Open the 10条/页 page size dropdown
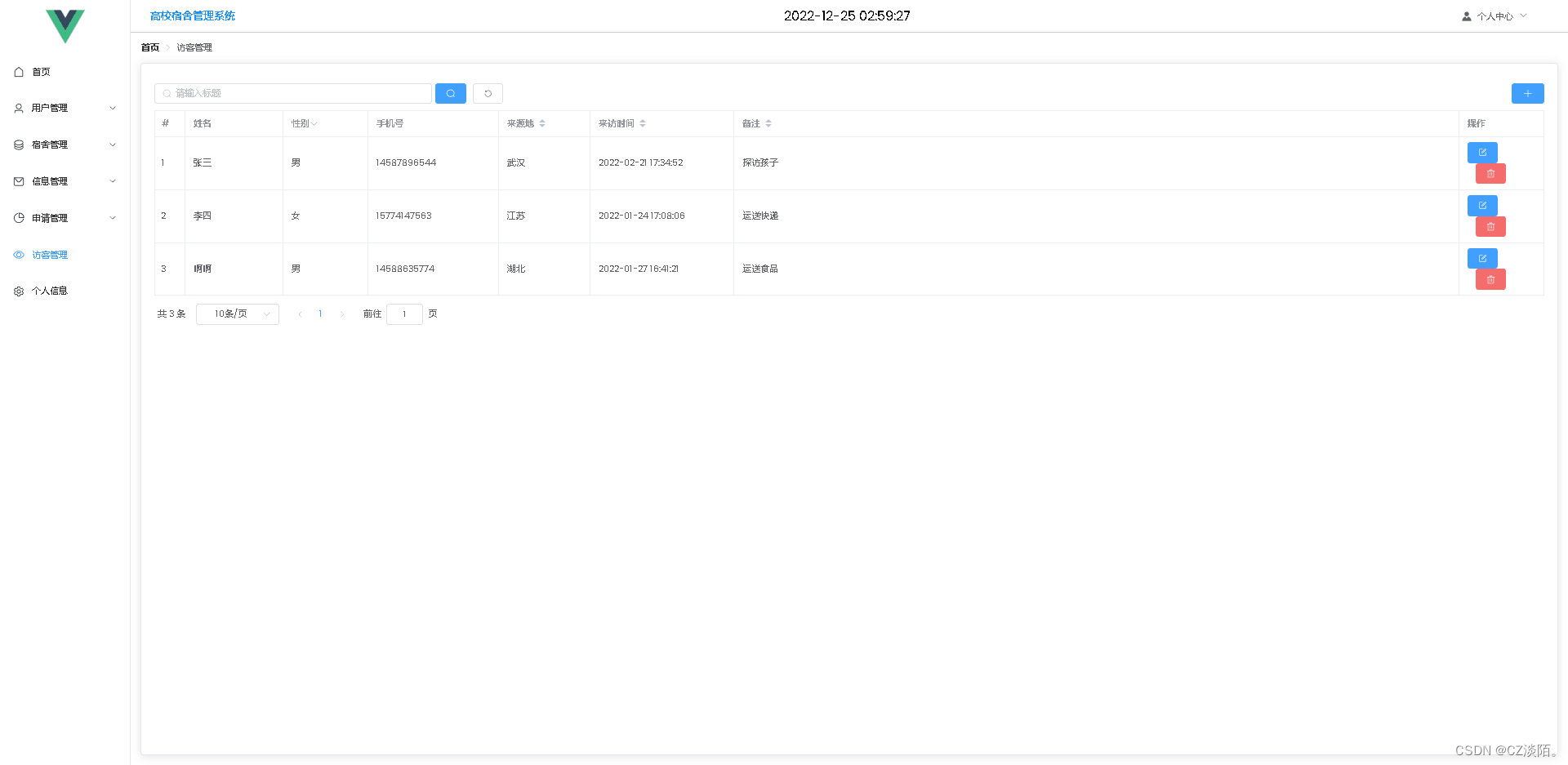This screenshot has width=1568, height=765. (238, 314)
